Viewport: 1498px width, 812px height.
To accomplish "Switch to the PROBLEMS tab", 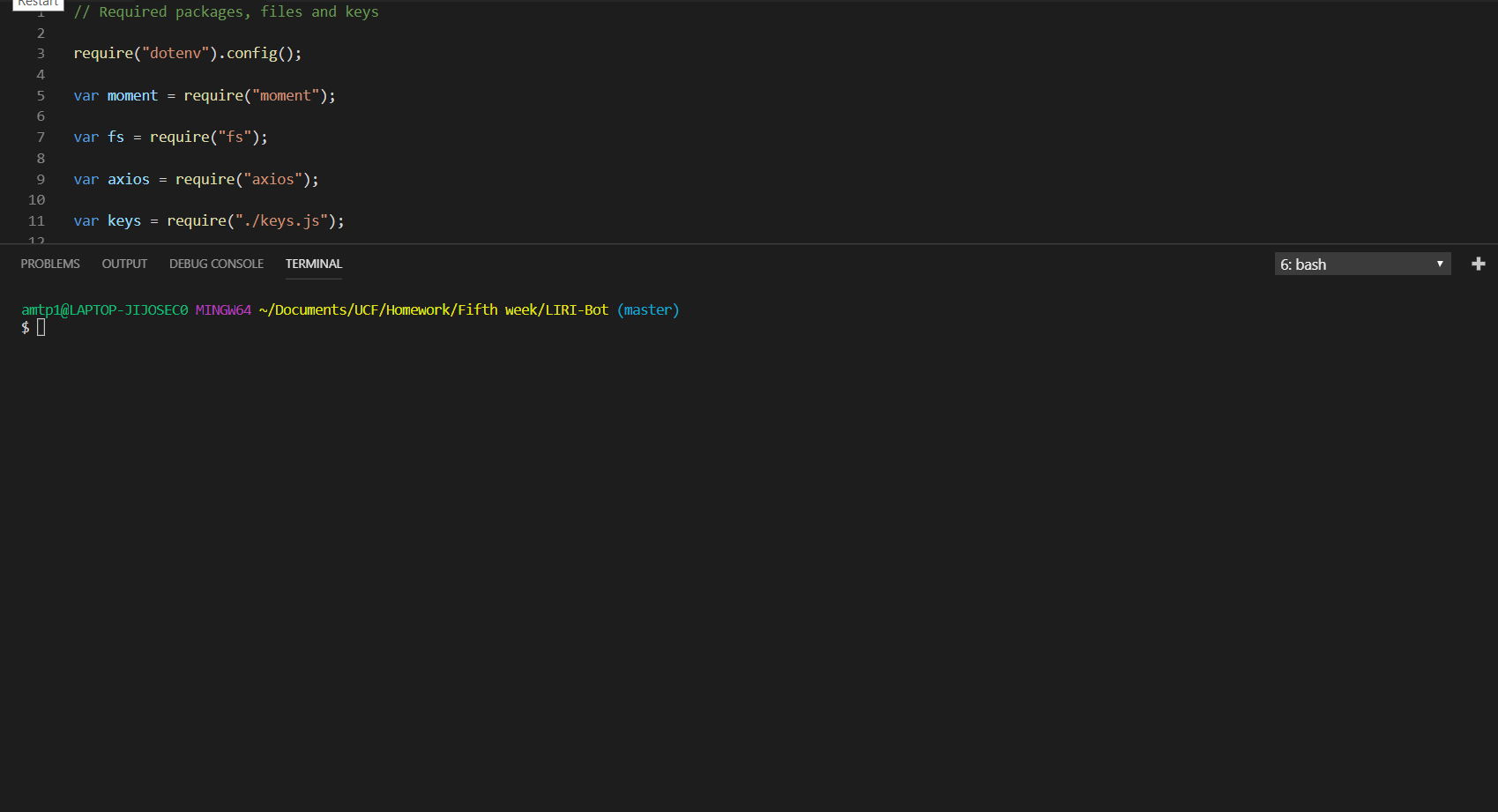I will pos(49,263).
